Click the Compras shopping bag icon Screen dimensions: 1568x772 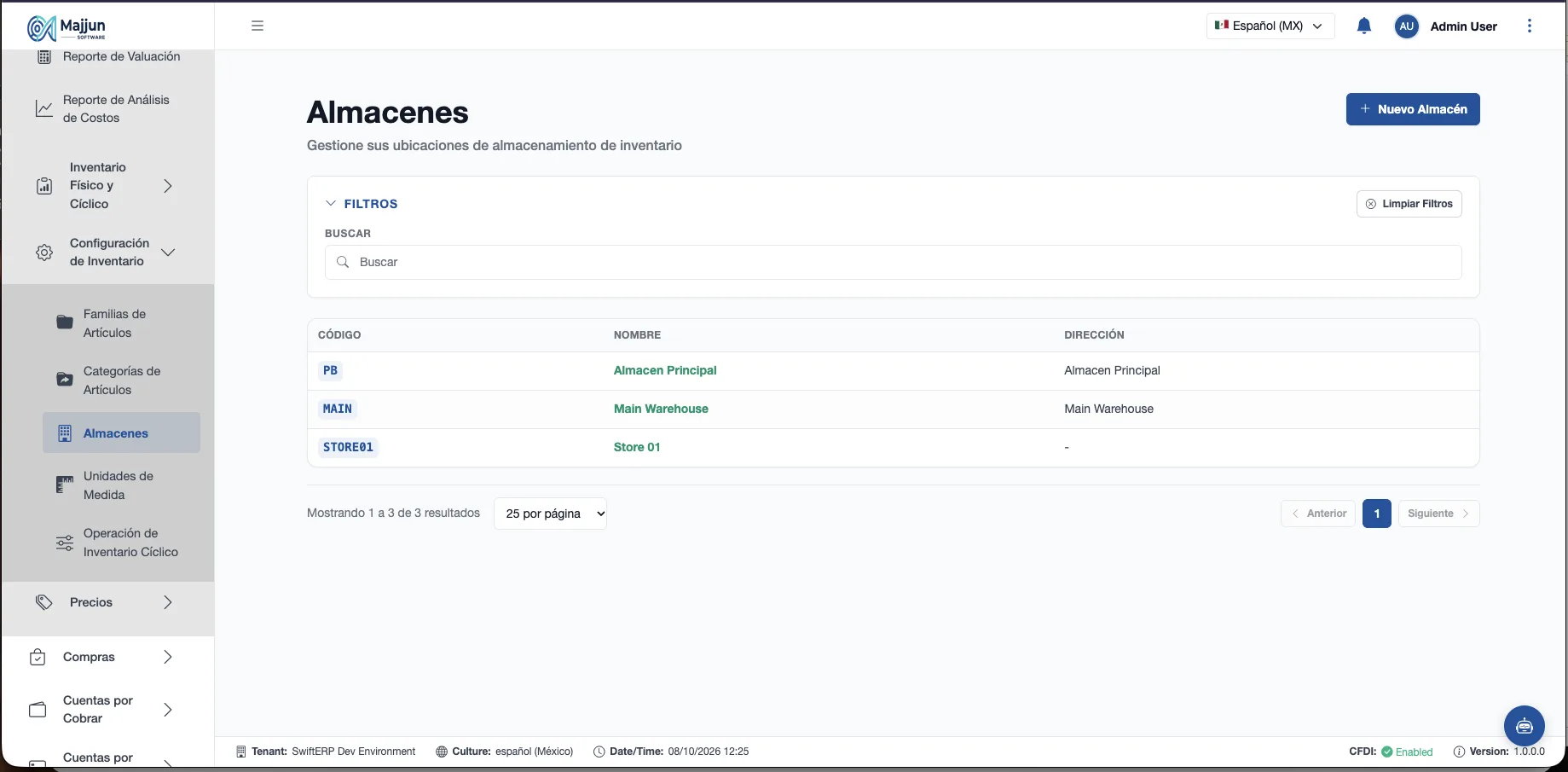(x=38, y=657)
